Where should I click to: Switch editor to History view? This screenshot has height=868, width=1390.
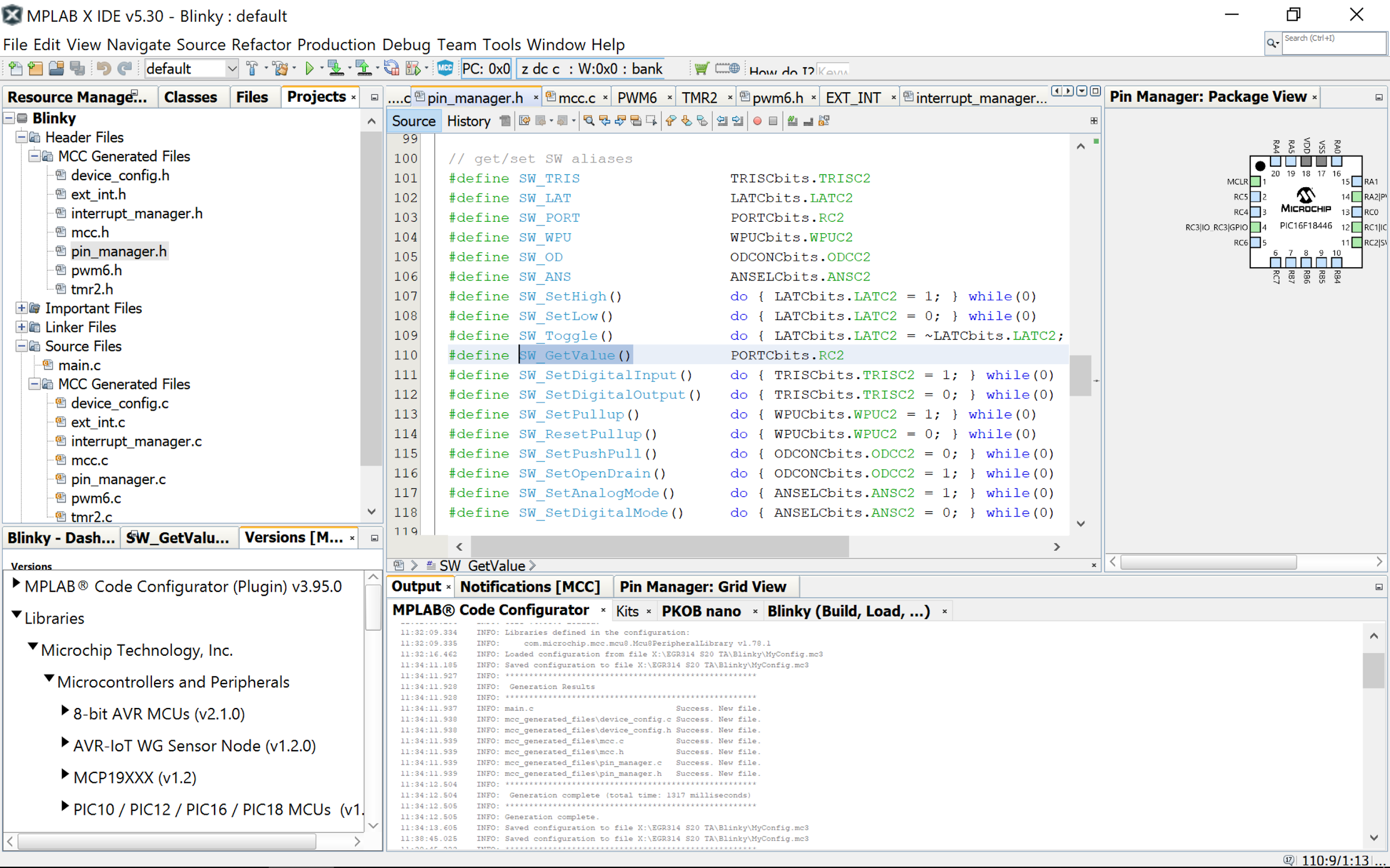click(x=469, y=121)
